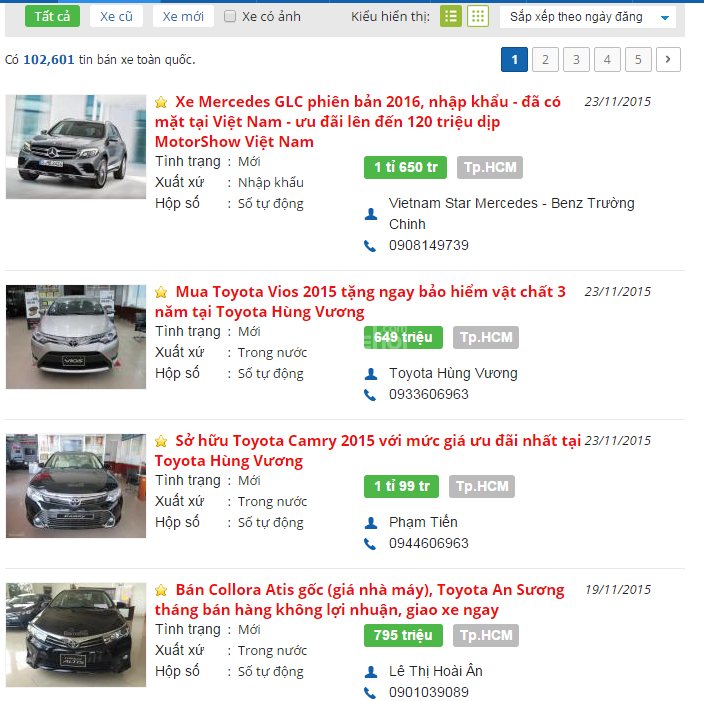704x701 pixels.
Task: Switch to grid view display icon
Action: [x=478, y=17]
